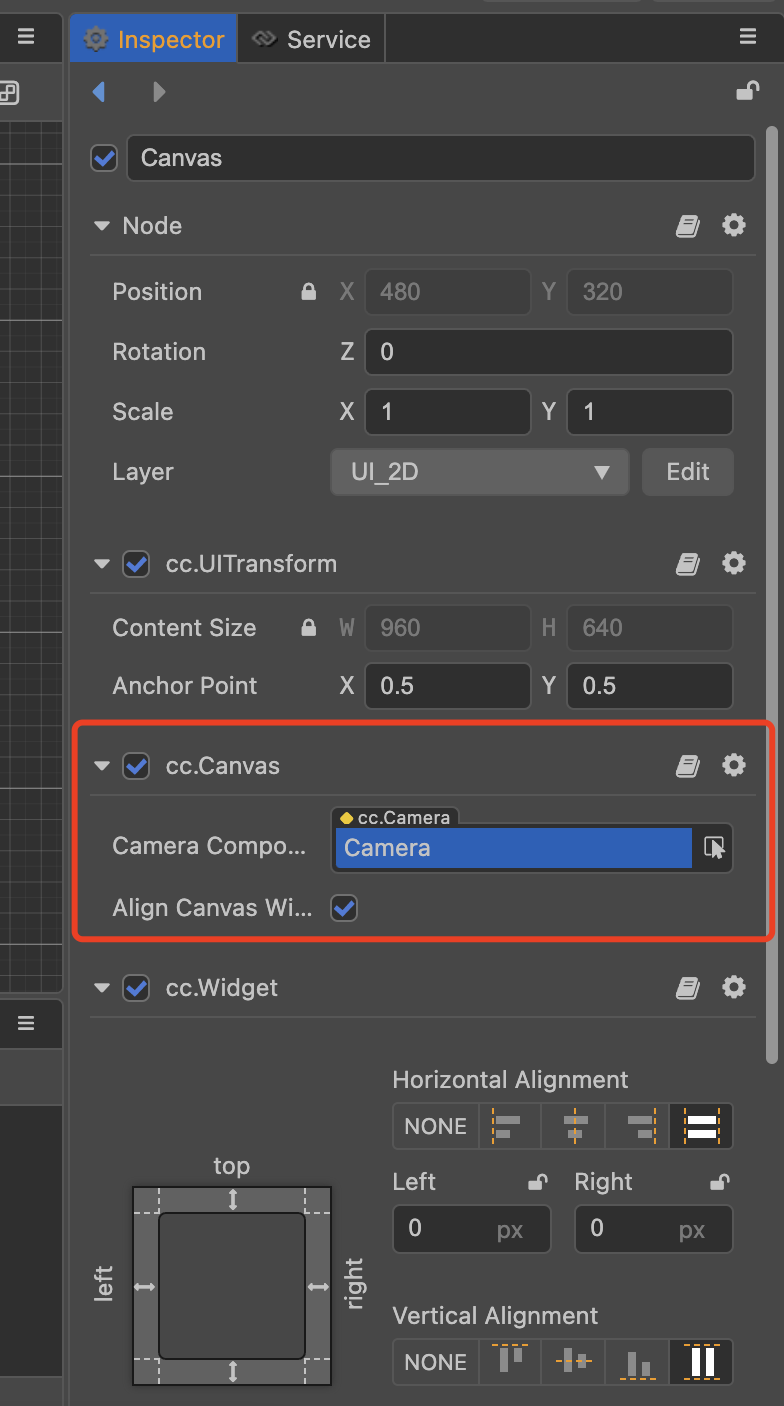Open the cc.Canvas component help documentation icon
This screenshot has height=1406, width=784.
[x=687, y=766]
